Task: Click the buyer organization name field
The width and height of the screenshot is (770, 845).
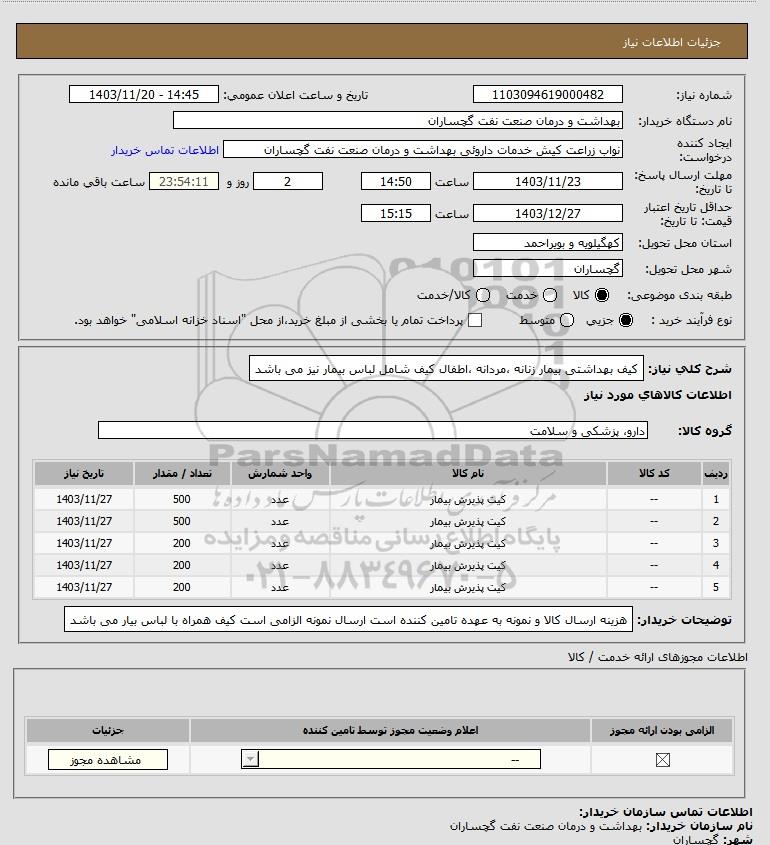Action: coord(398,121)
